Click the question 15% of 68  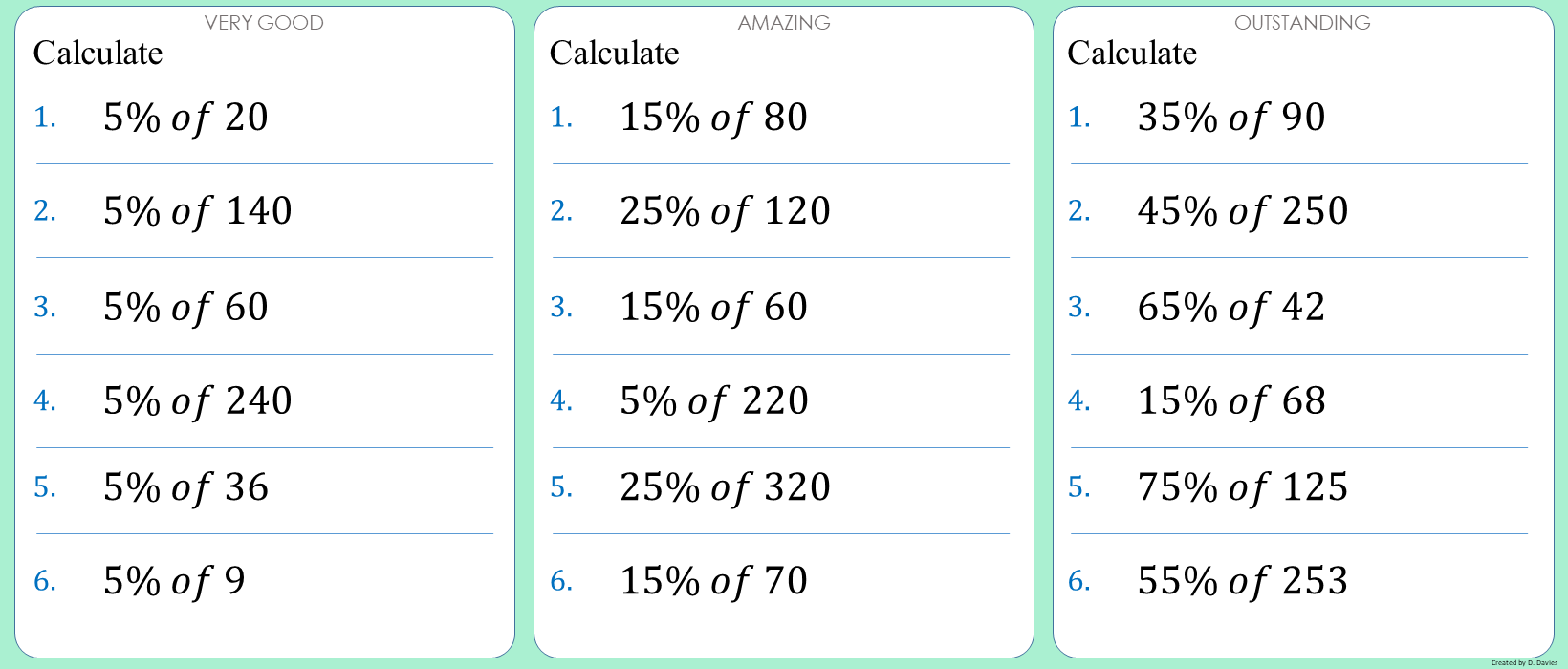[x=1231, y=401]
